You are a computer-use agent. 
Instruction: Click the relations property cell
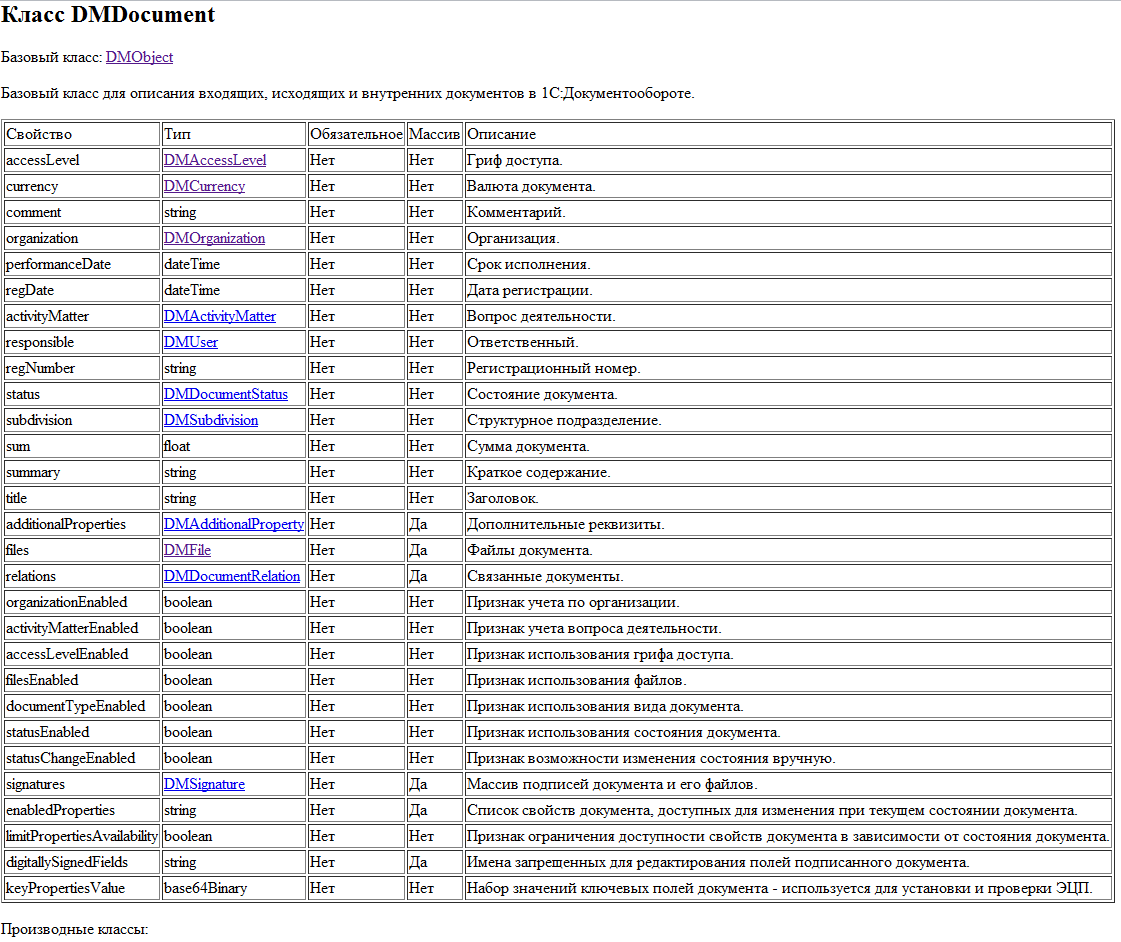tap(82, 576)
